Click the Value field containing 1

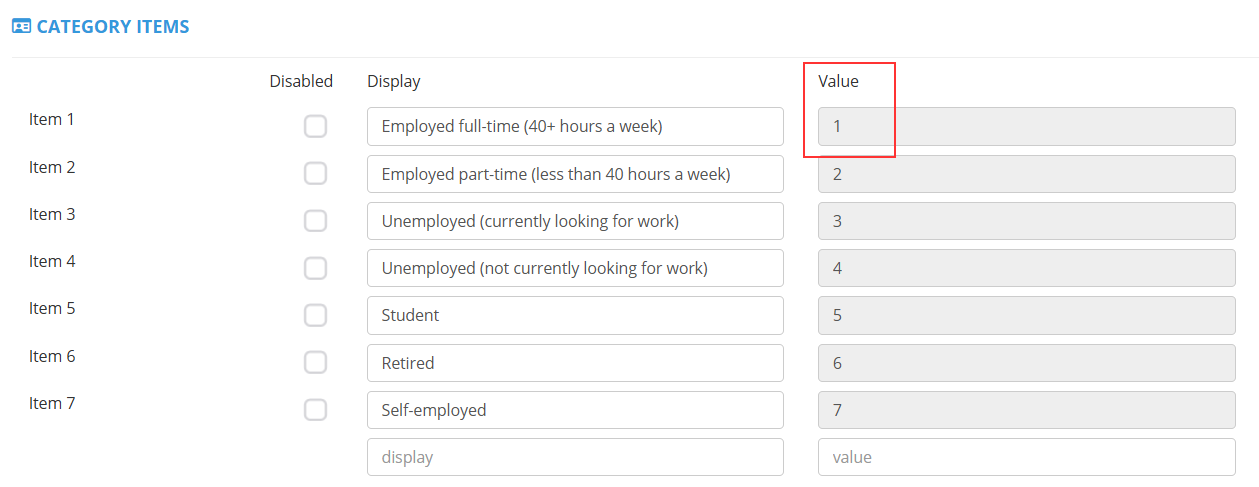pos(1026,126)
